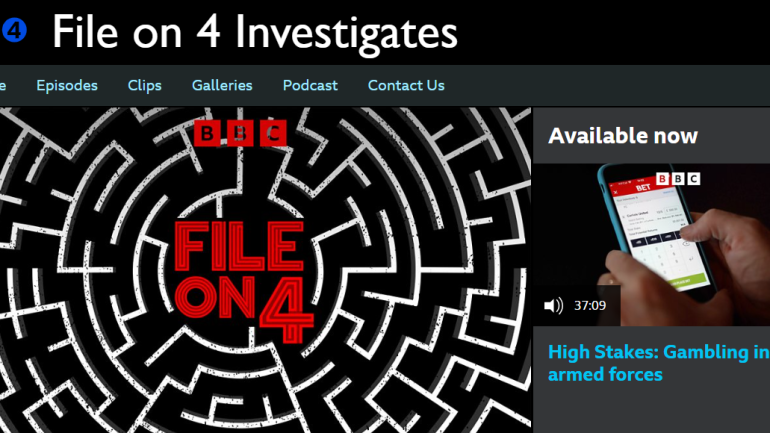The height and width of the screenshot is (433, 770).
Task: Click the File on 4 Investigates title
Action: coord(255,32)
